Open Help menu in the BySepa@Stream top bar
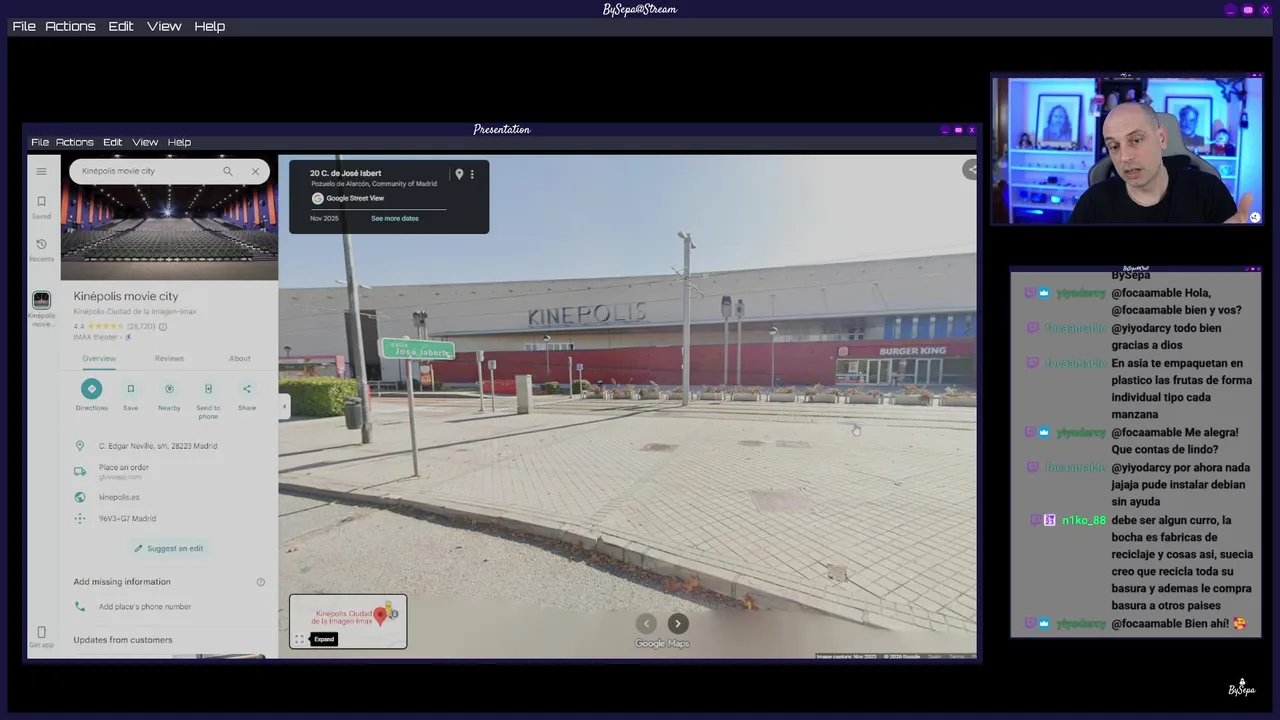 210,26
